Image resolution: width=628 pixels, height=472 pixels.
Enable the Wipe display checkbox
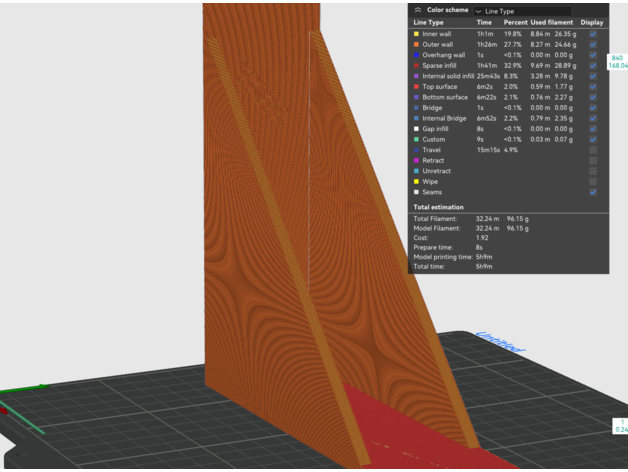(593, 181)
